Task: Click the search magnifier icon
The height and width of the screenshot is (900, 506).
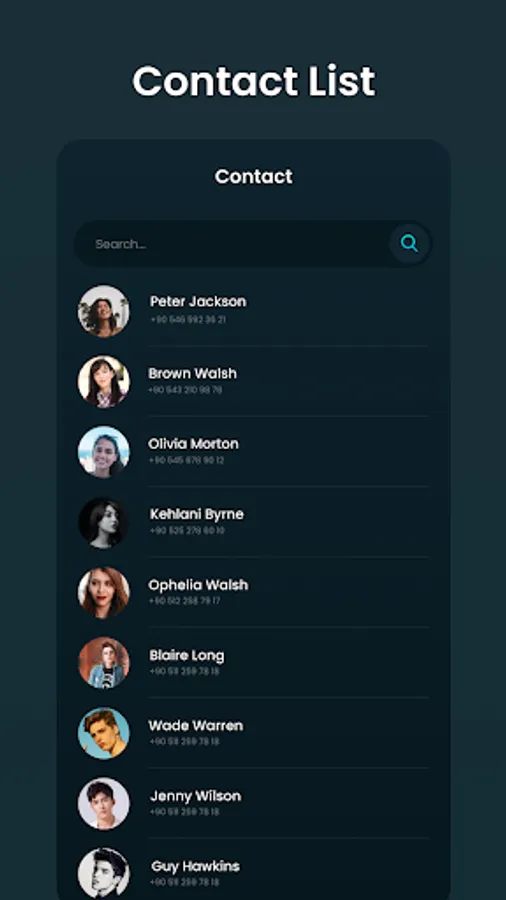Action: point(409,243)
